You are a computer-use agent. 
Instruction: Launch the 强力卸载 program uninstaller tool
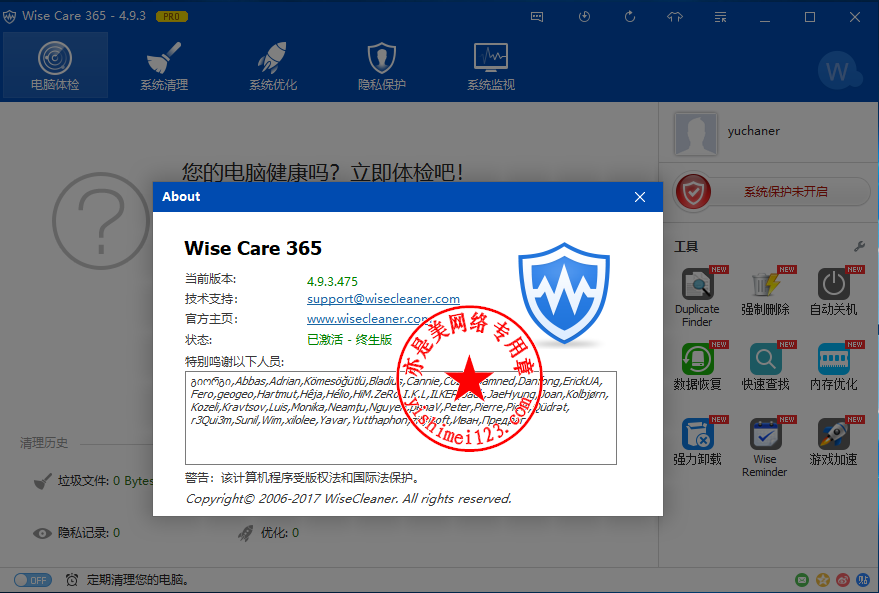[697, 441]
